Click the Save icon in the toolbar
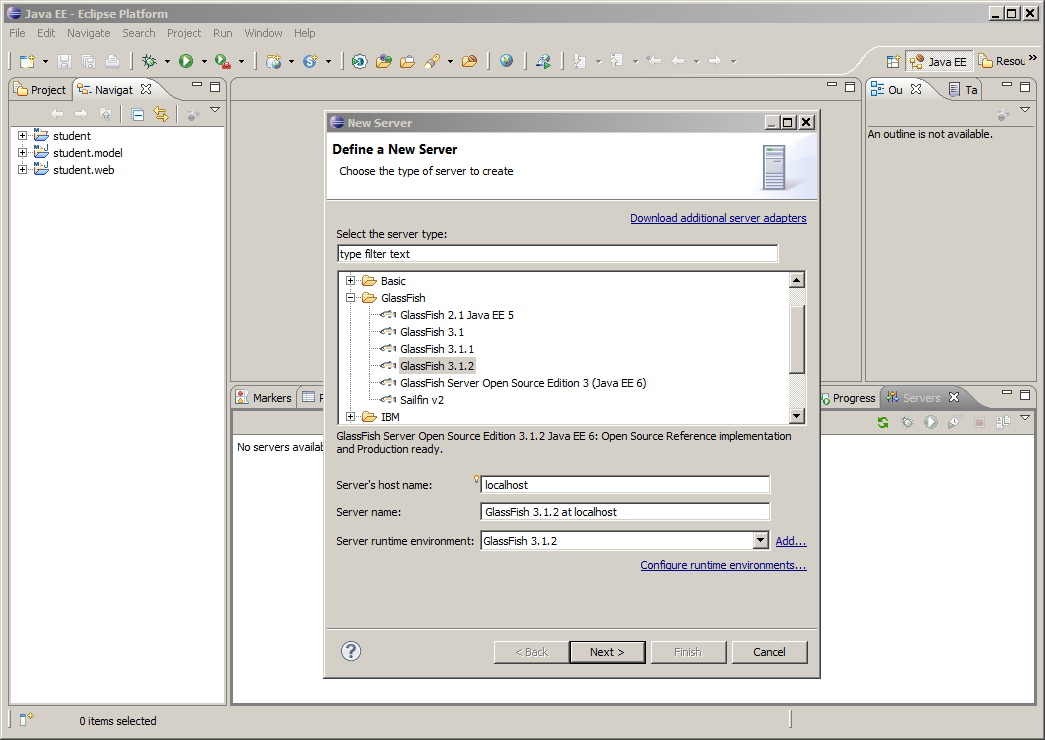This screenshot has width=1045, height=740. 64,61
